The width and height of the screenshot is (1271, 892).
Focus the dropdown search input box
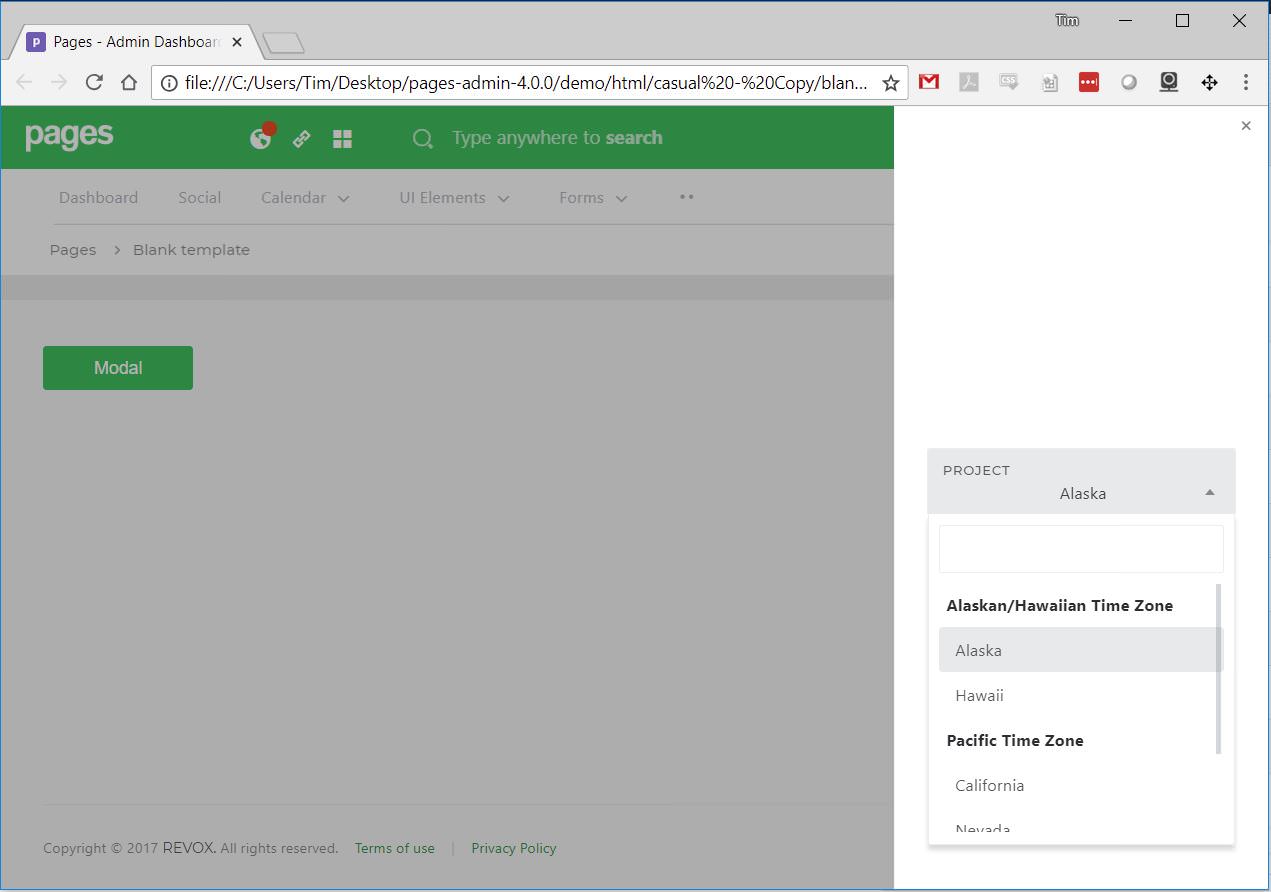point(1081,549)
